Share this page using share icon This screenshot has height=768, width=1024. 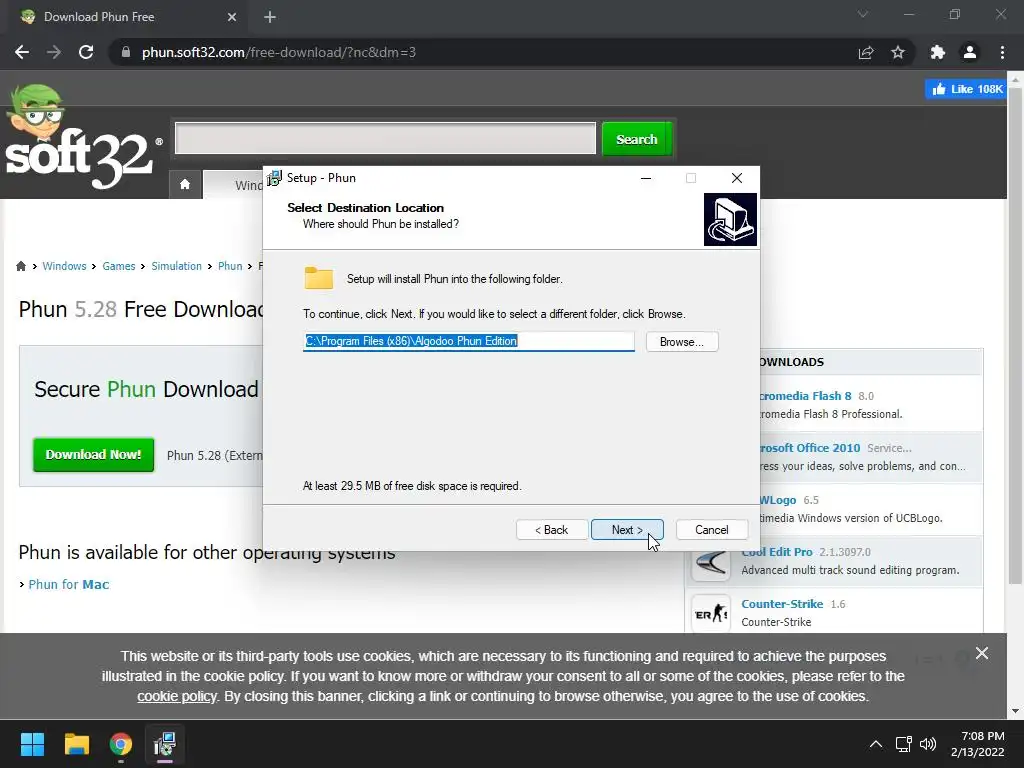coord(866,52)
